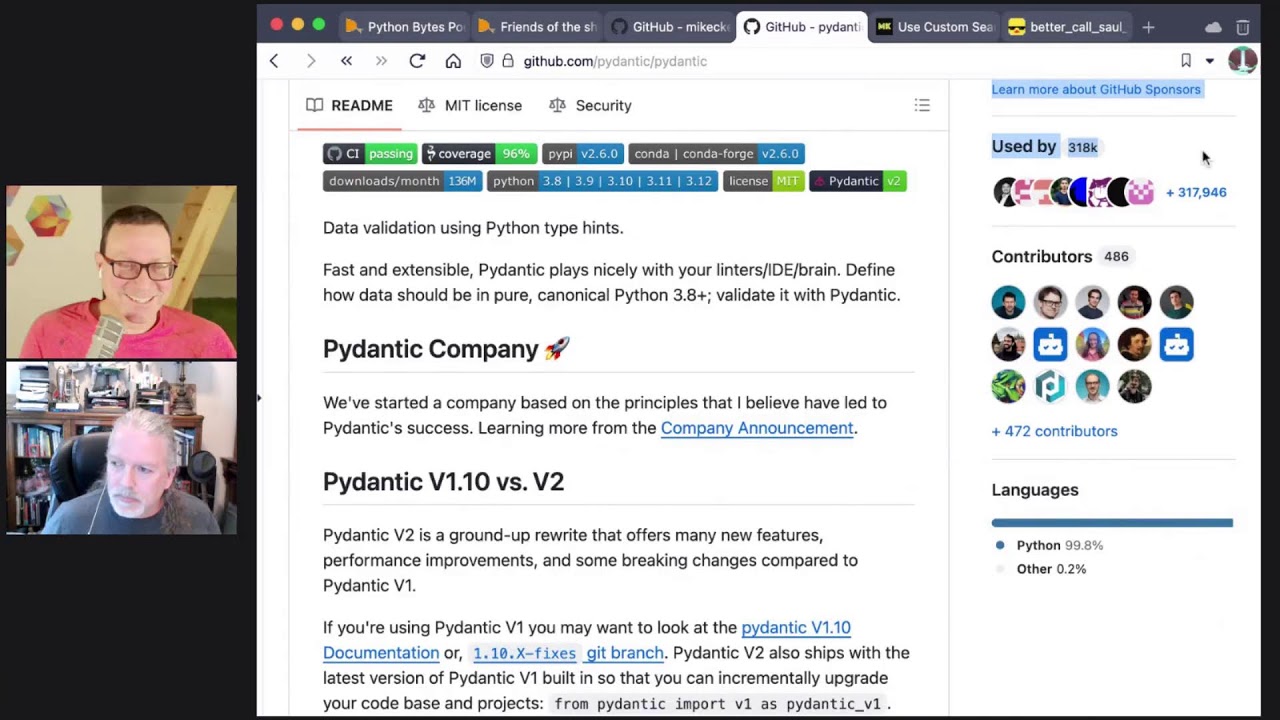Select the README book icon

(315, 105)
